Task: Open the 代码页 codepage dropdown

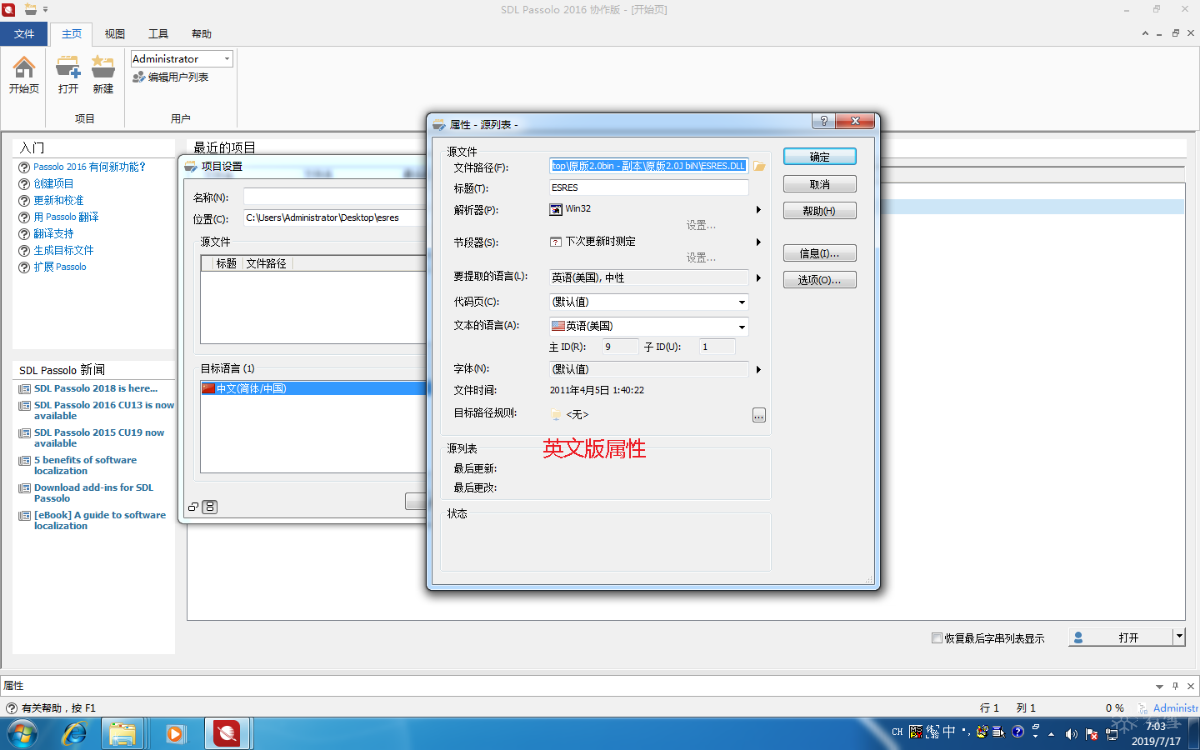Action: pyautogui.click(x=742, y=302)
